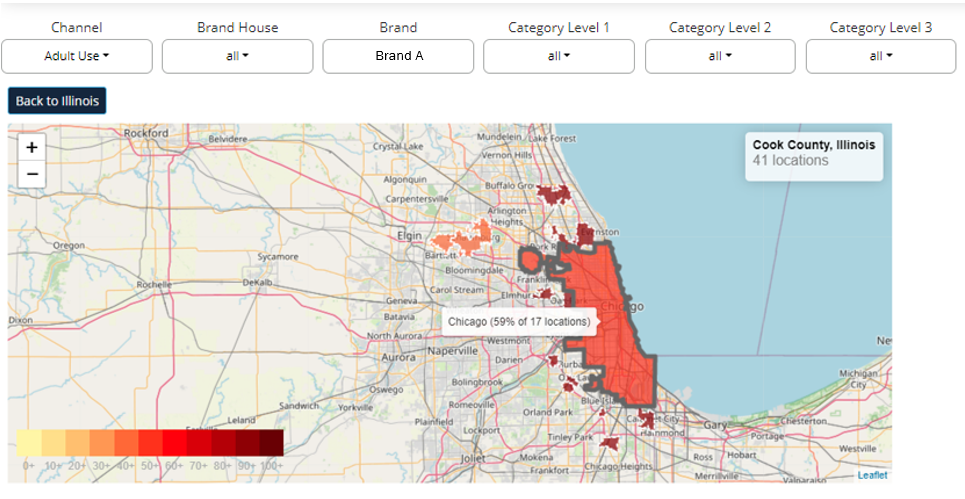Image resolution: width=965 pixels, height=499 pixels.
Task: Click the zoom in plus button
Action: point(32,147)
